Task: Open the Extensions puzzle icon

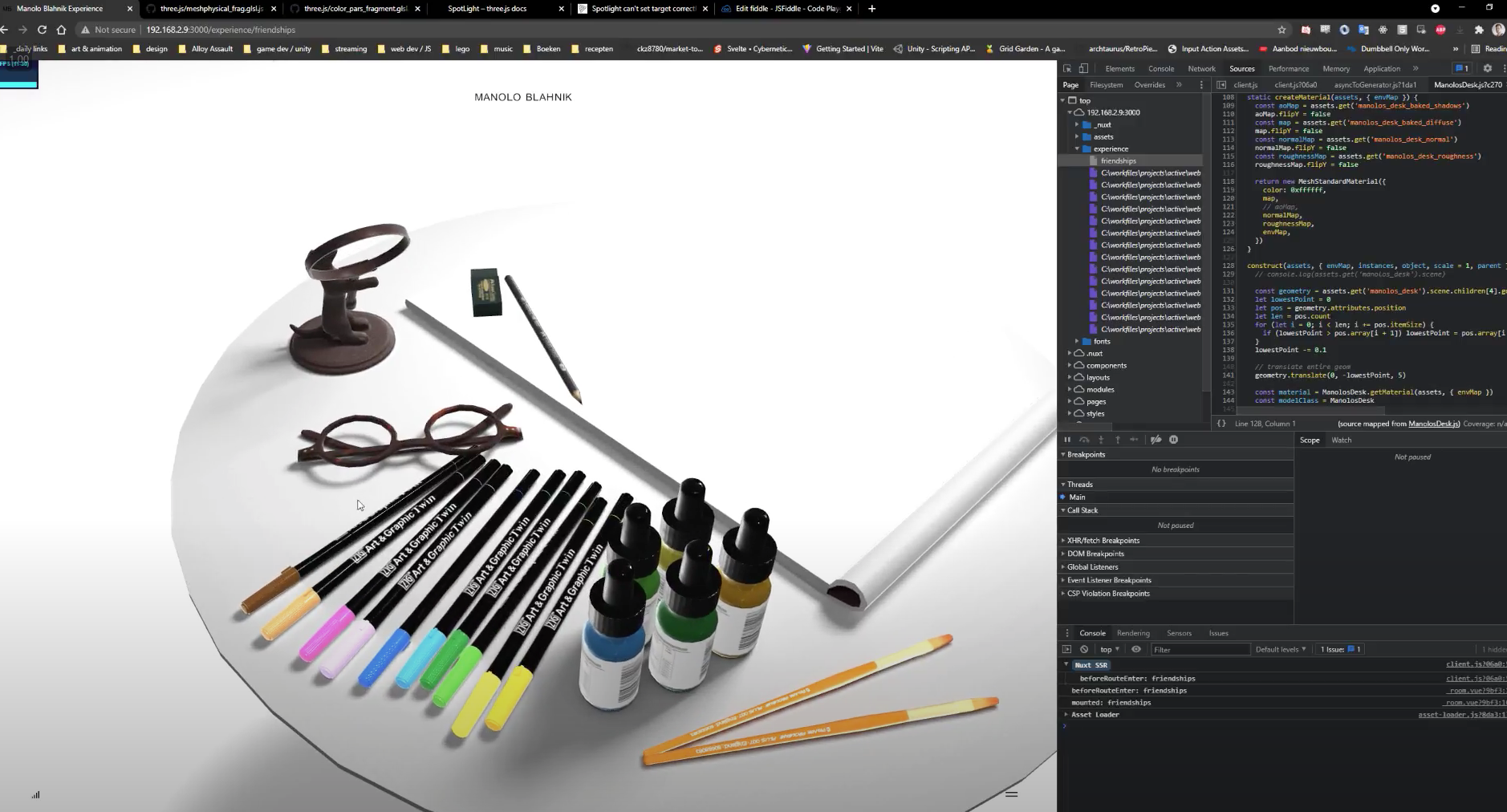Action: click(x=1479, y=30)
